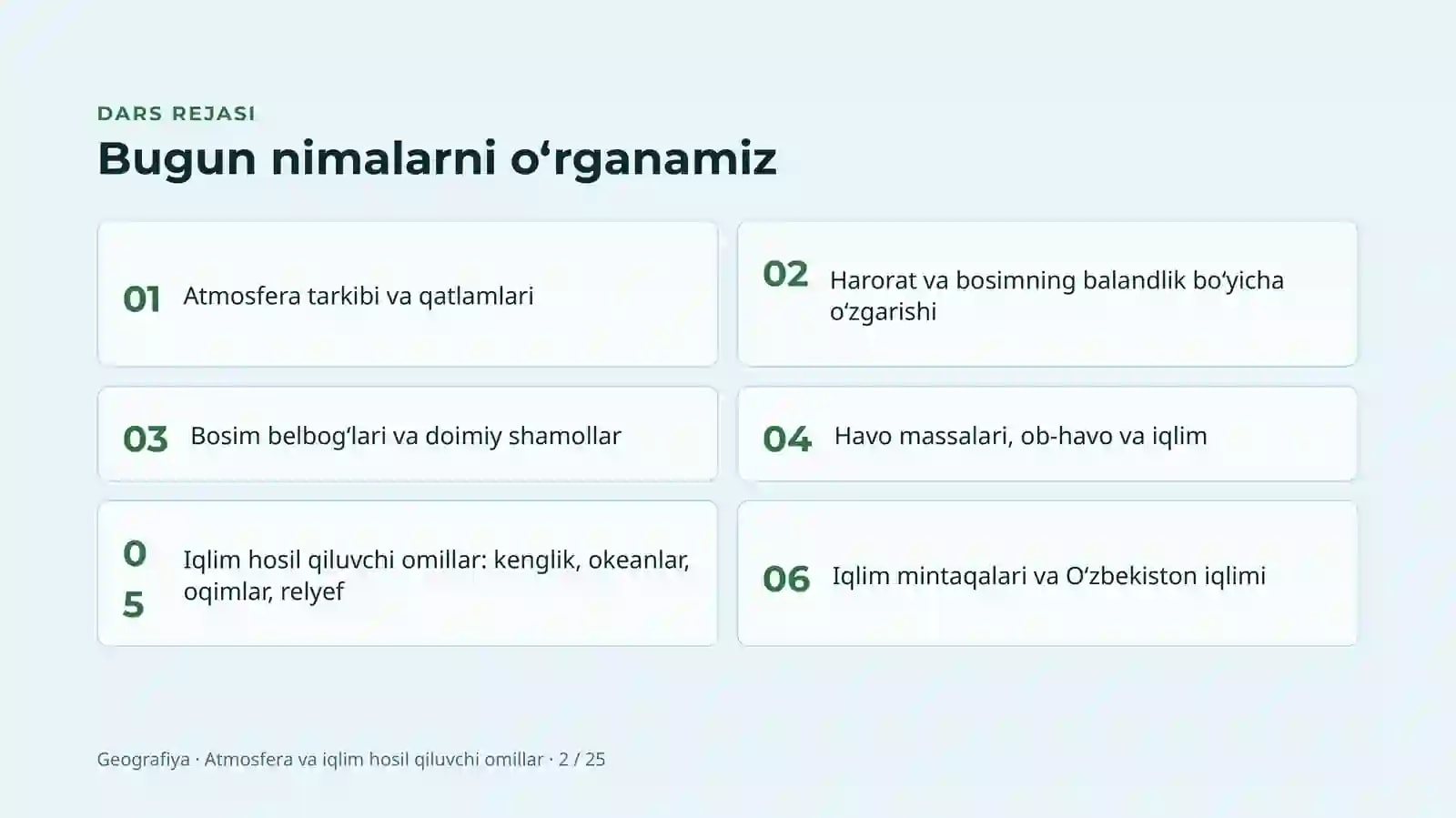Click 'Iqlim mintaqalari va O'zbekiston iqlimi' text
1456x818 pixels.
[1049, 576]
